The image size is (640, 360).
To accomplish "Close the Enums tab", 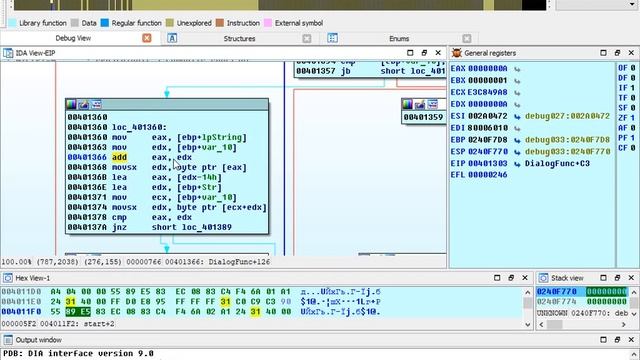I will (x=467, y=38).
